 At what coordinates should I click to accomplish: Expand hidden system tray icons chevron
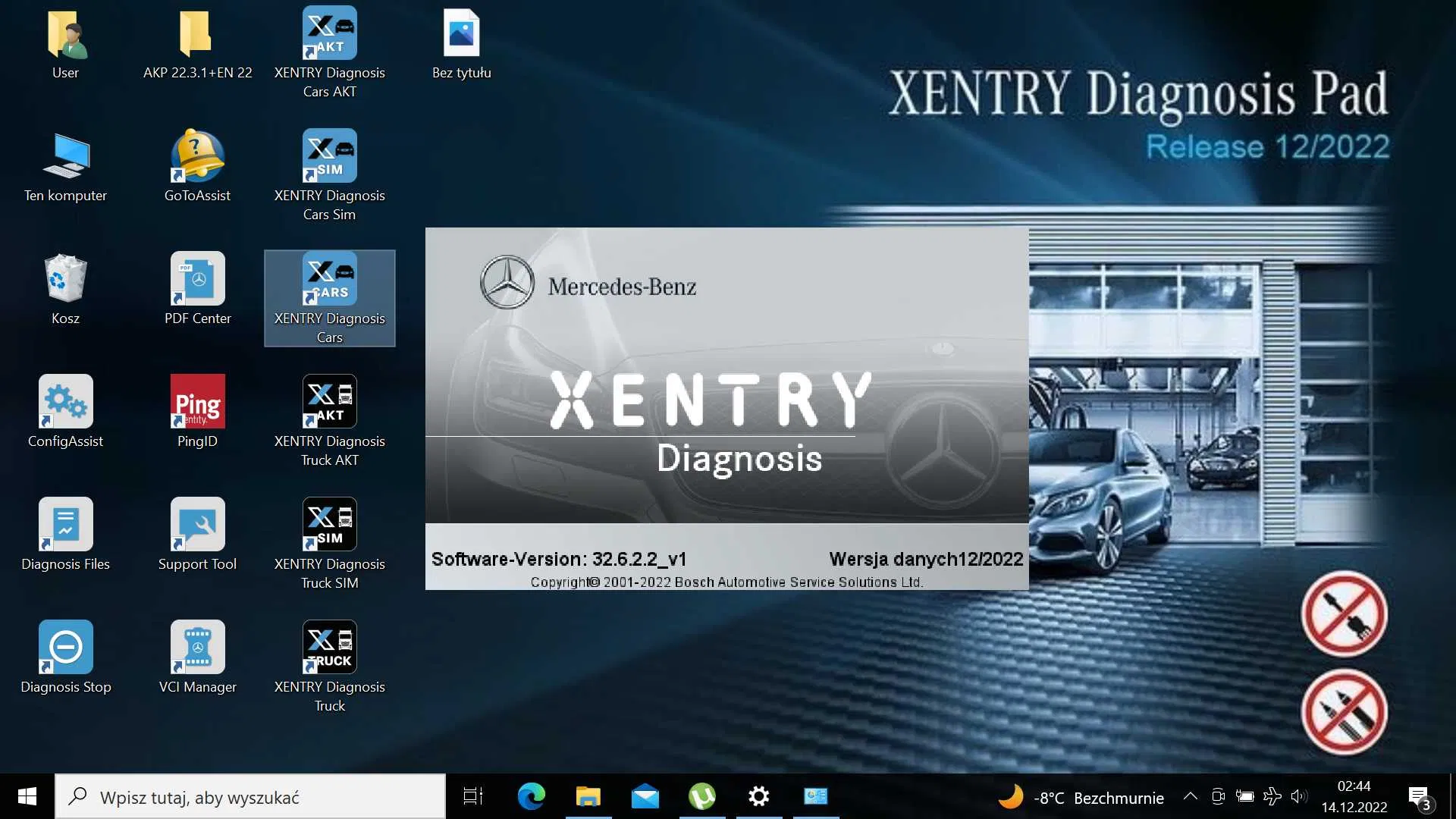click(1190, 796)
